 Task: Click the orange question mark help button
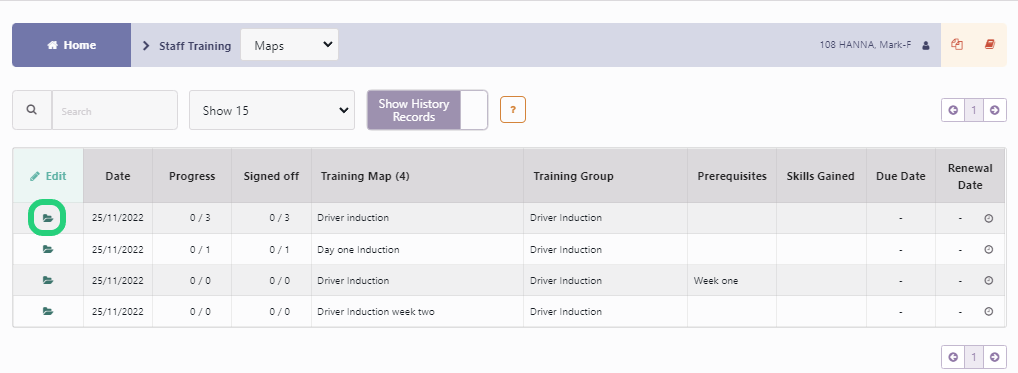coord(513,110)
